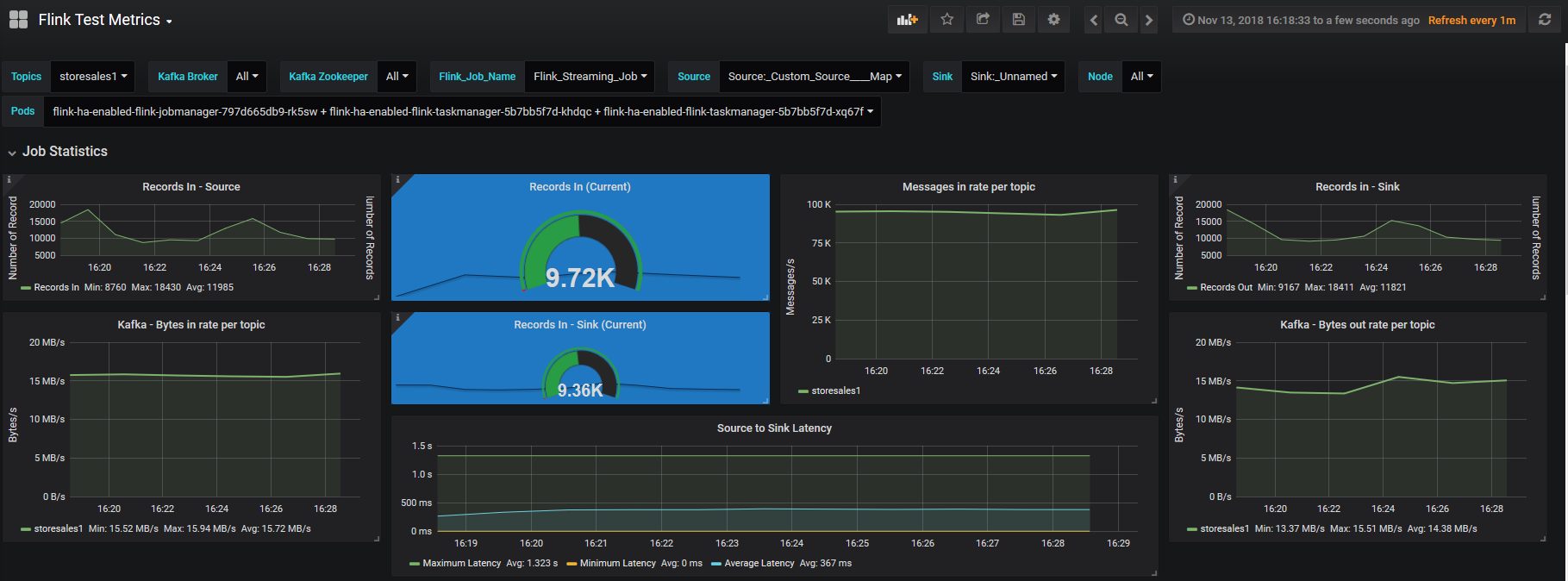Click the Save dashboard icon

click(1018, 20)
